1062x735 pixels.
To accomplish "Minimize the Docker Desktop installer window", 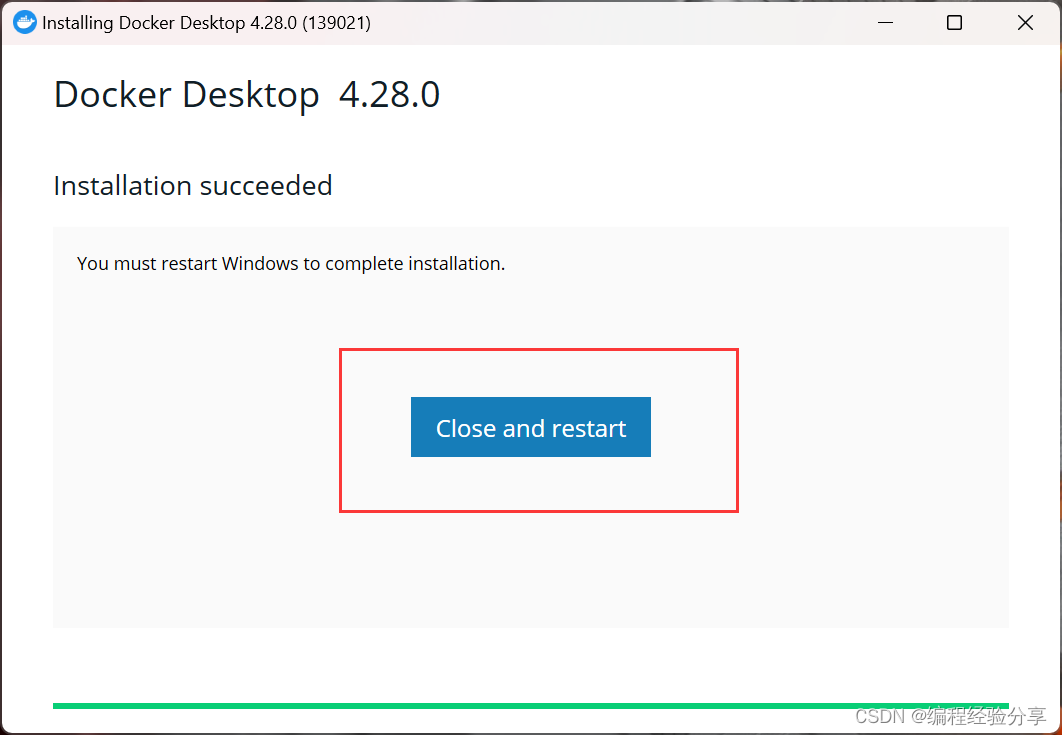I will 885,21.
